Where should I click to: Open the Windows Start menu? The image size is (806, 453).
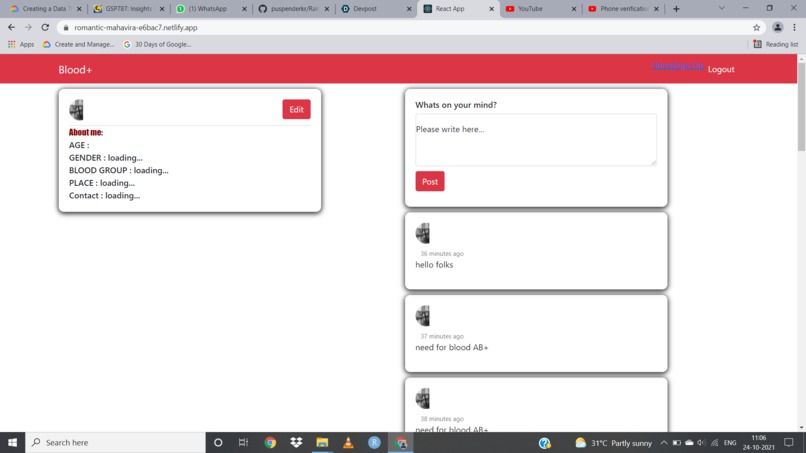coord(12,442)
